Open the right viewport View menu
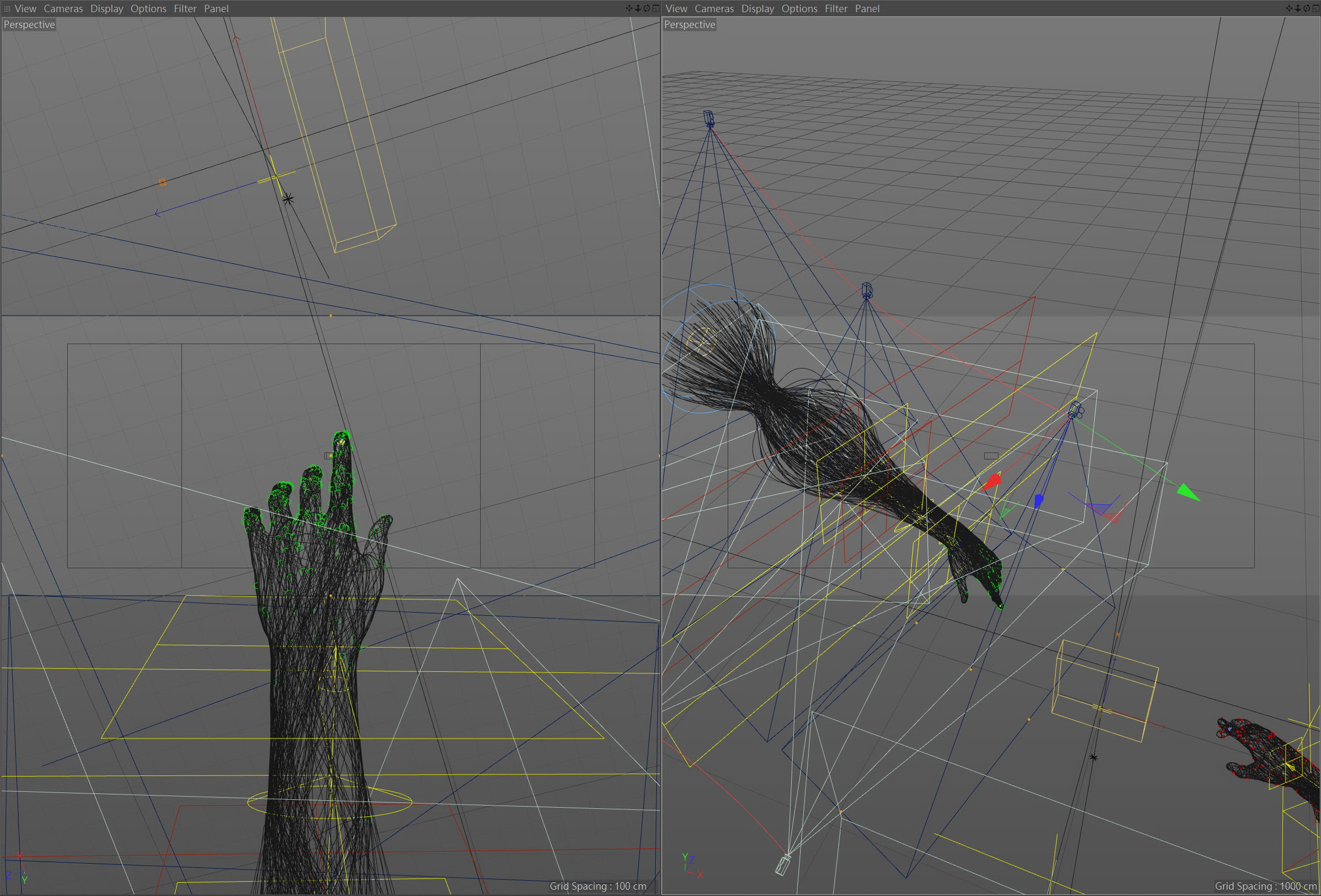 coord(676,8)
